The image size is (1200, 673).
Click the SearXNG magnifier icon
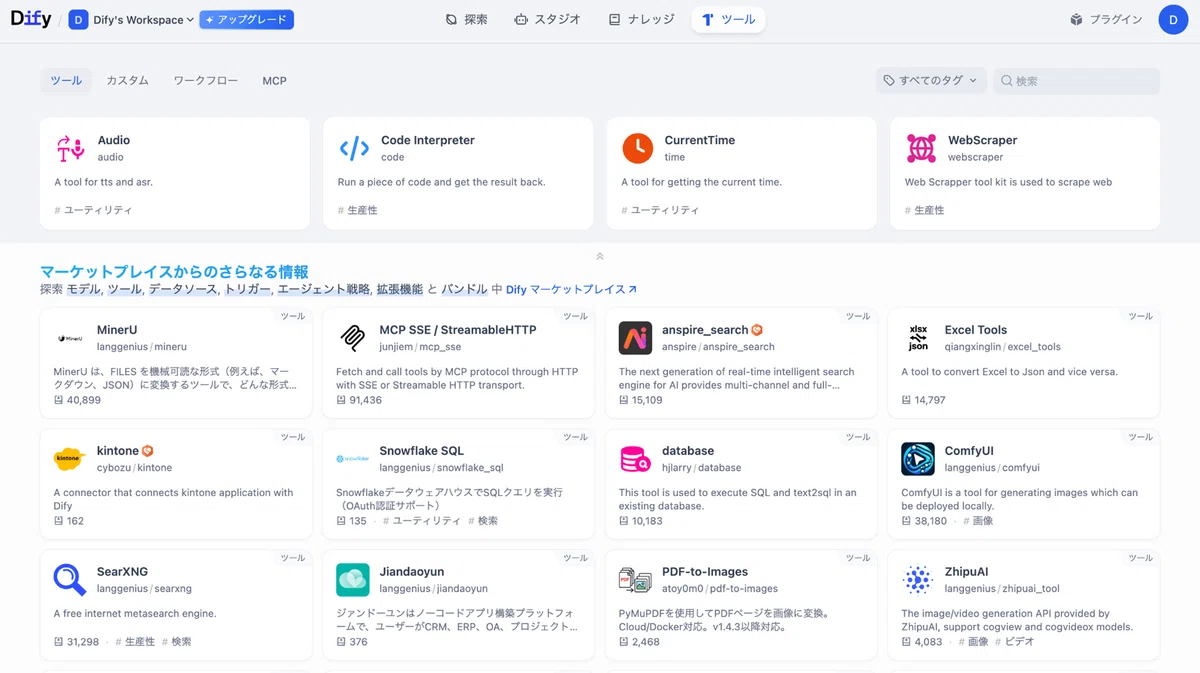coord(70,580)
